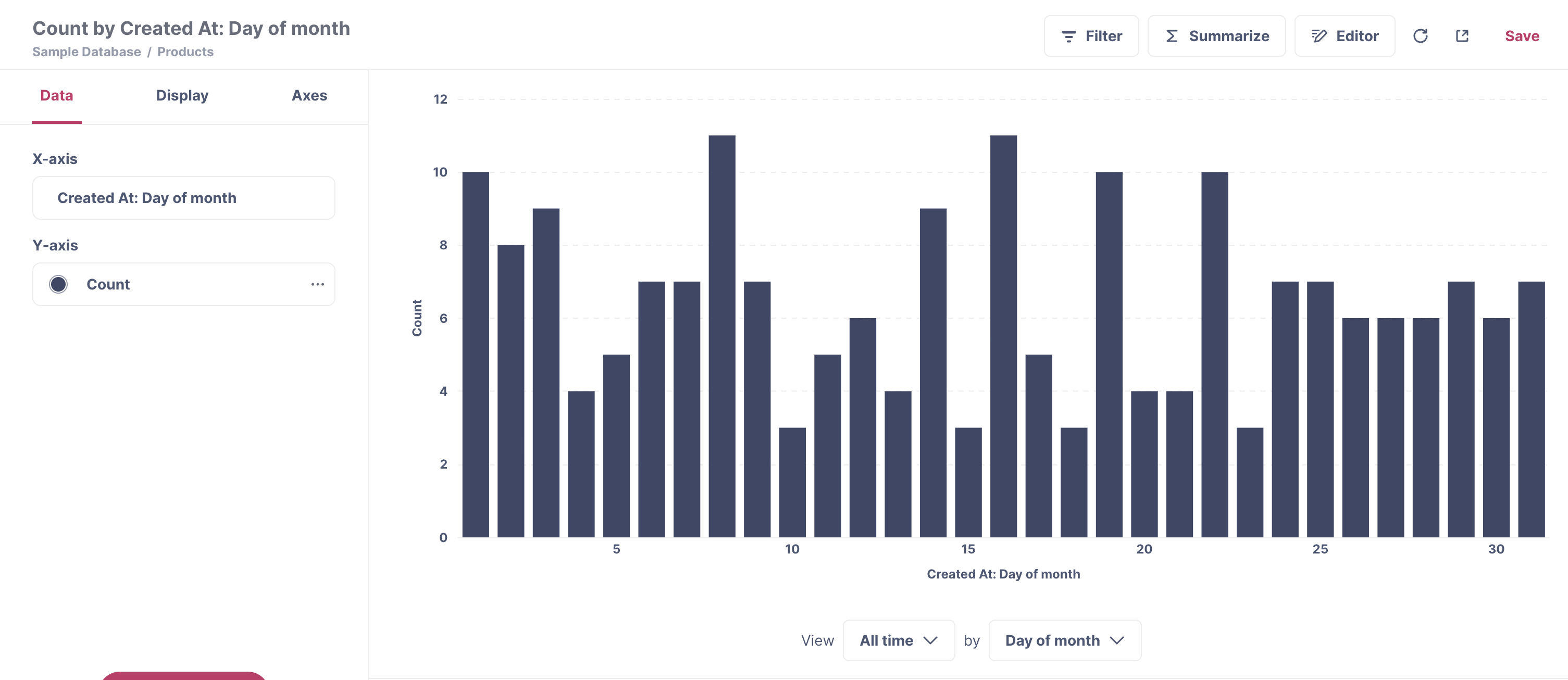
Task: Open the external link share icon
Action: (x=1462, y=36)
